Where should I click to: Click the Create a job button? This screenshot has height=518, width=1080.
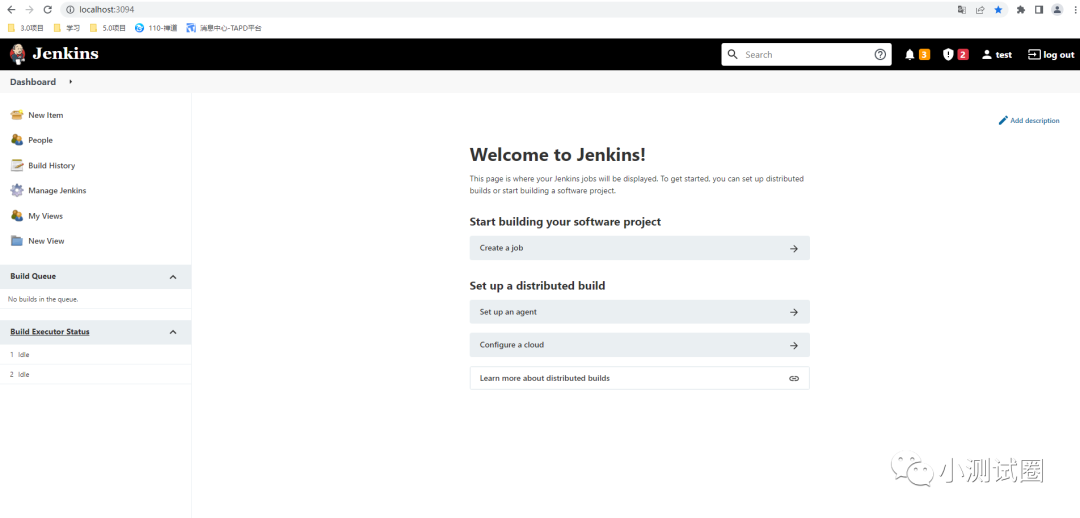tap(639, 248)
